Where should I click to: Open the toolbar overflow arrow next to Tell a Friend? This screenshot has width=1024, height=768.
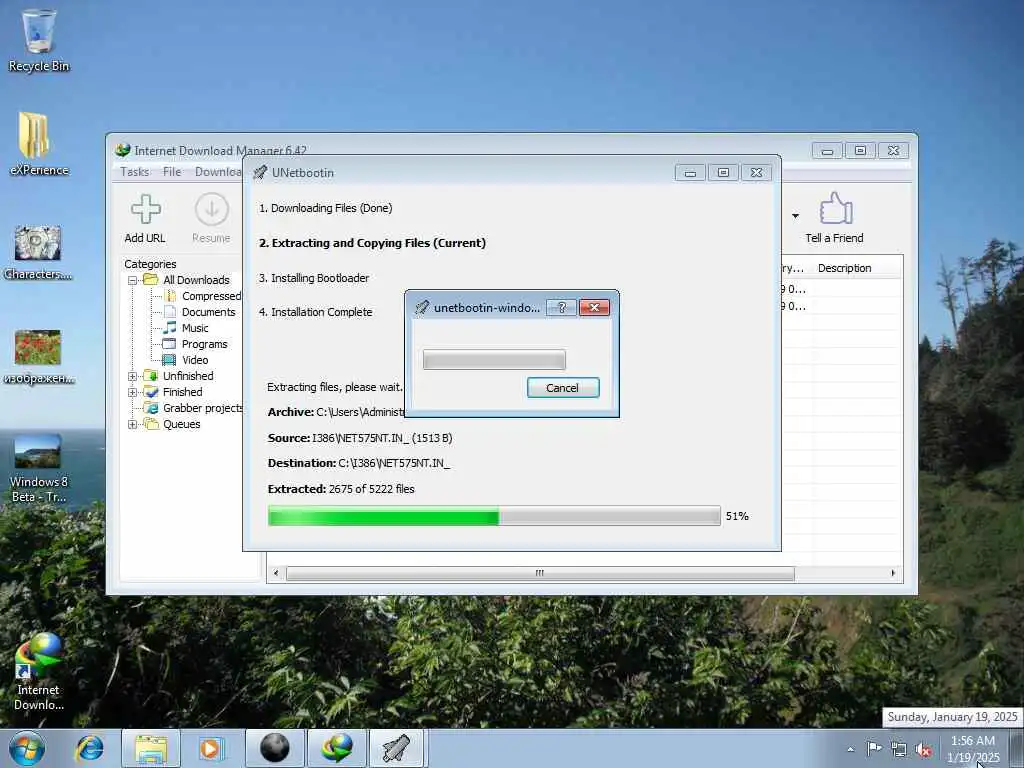pos(795,216)
